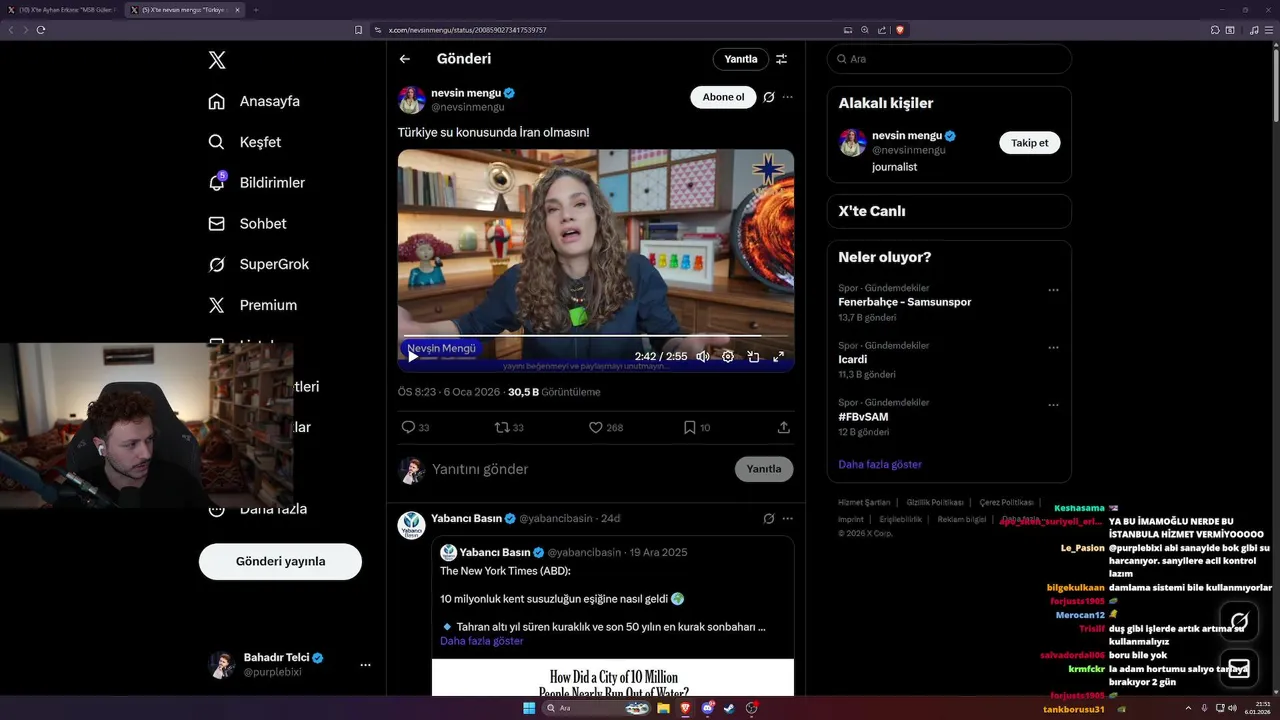The image size is (1280, 720).
Task: Open X'te Canlı section
Action: pos(949,211)
